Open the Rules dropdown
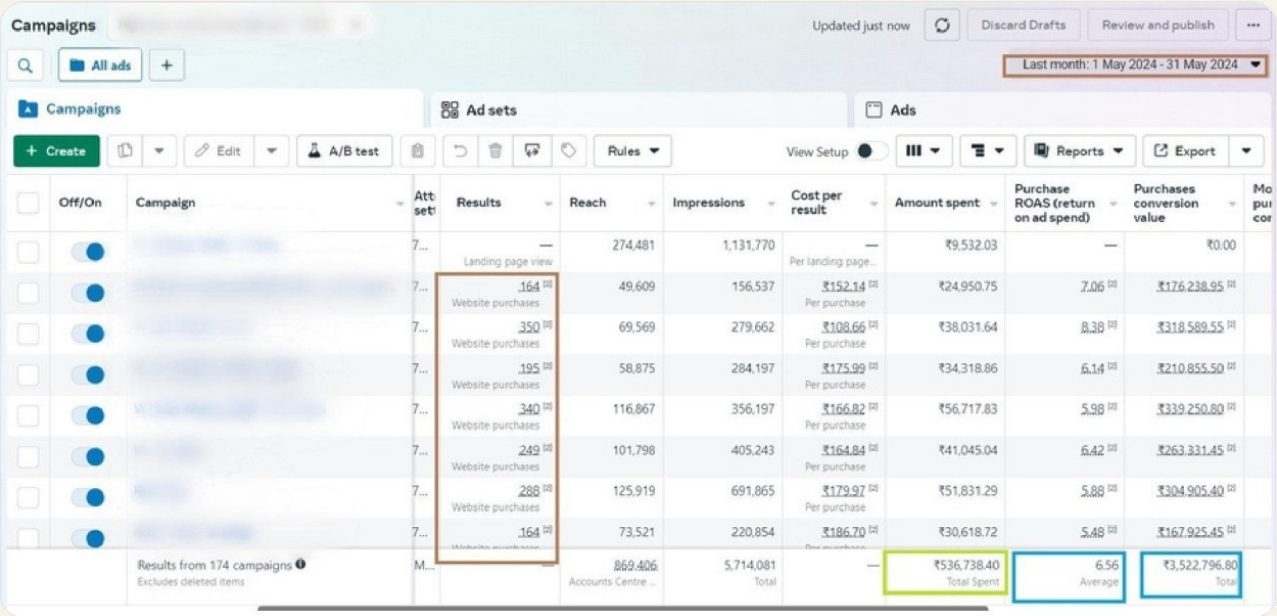The image size is (1277, 616). point(633,151)
